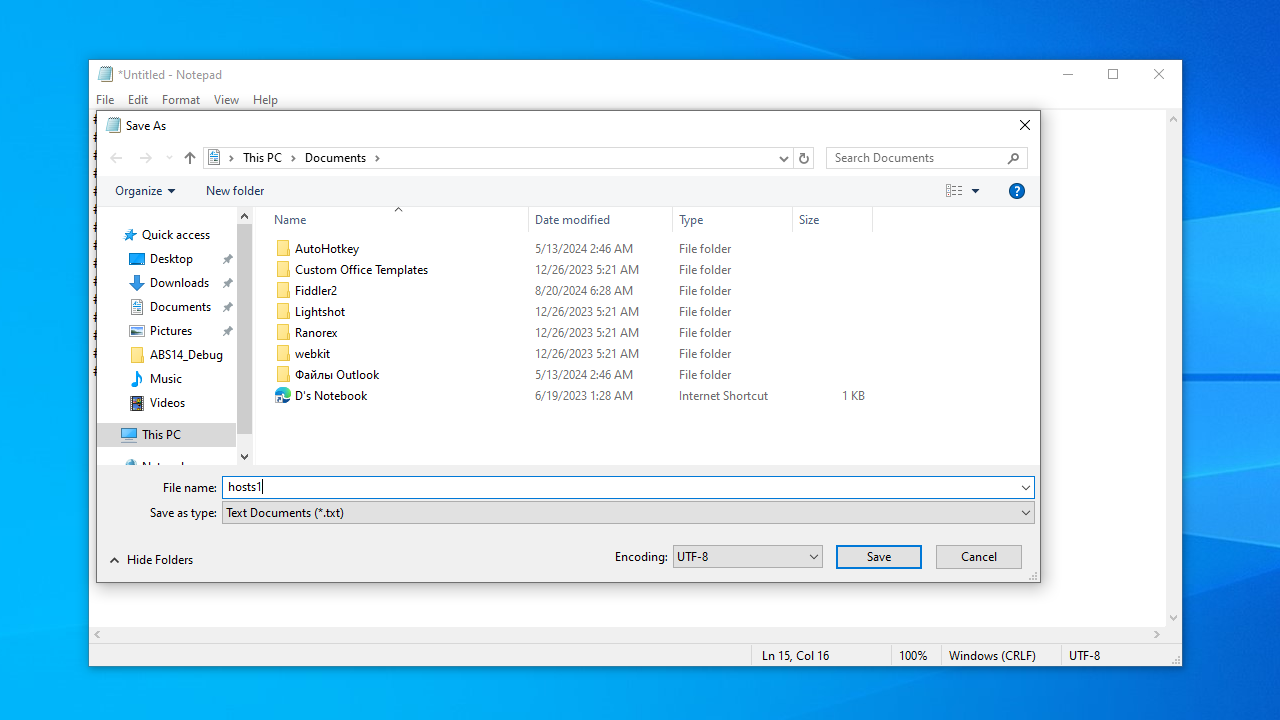
Task: Click the Downloads icon in Quick access
Action: coord(137,283)
